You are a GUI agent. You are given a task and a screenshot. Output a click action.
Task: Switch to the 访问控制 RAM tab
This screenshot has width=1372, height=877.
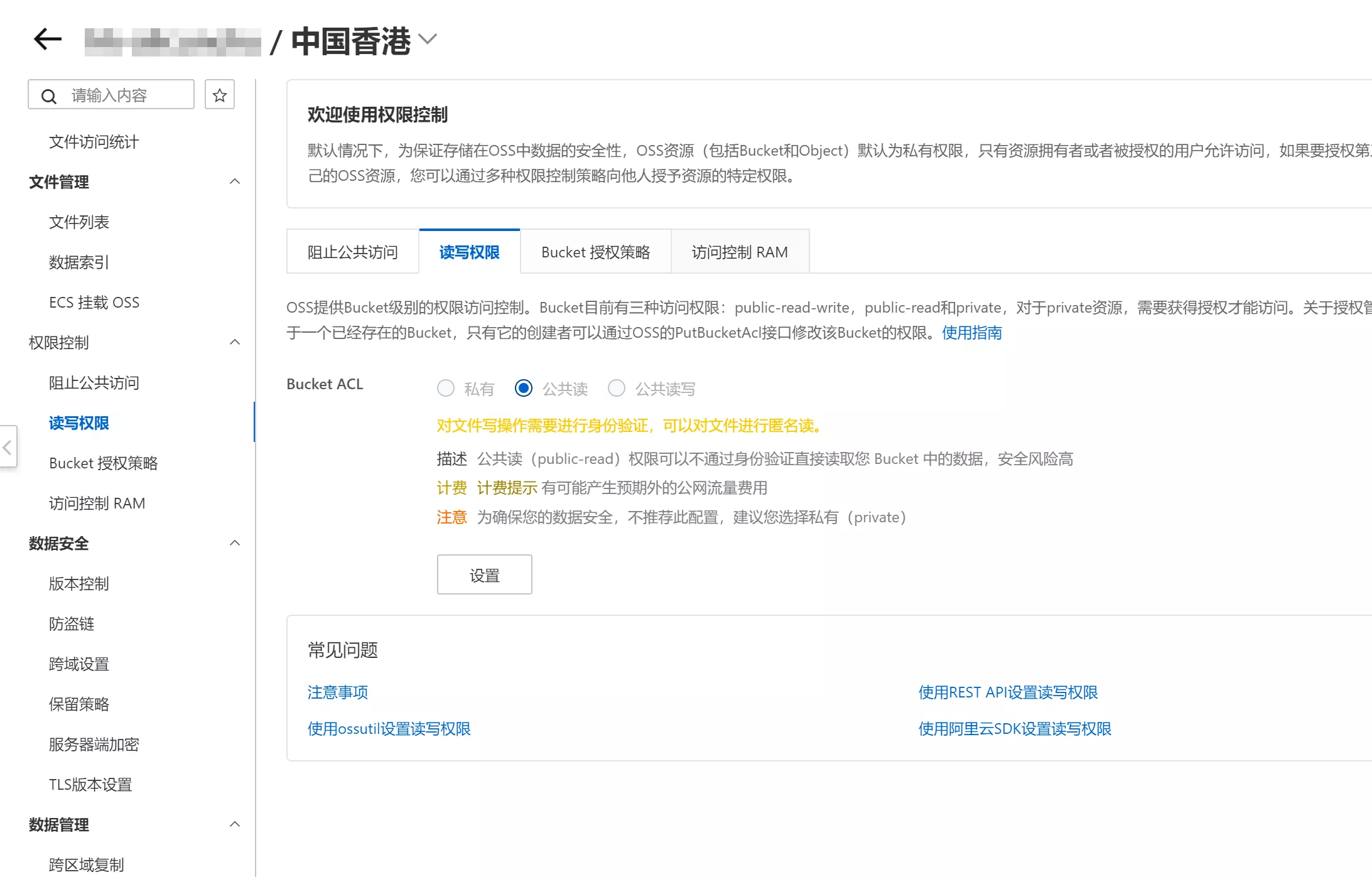click(x=740, y=252)
